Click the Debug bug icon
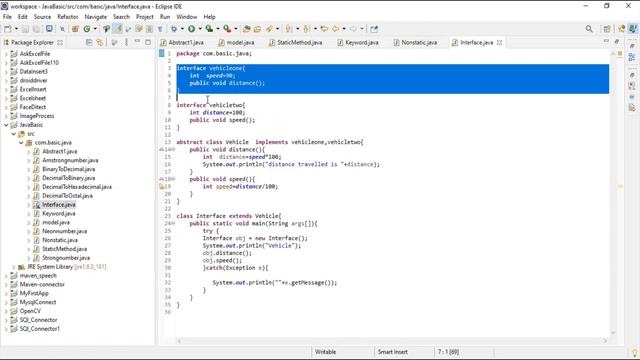This screenshot has width=640, height=360. point(174,29)
